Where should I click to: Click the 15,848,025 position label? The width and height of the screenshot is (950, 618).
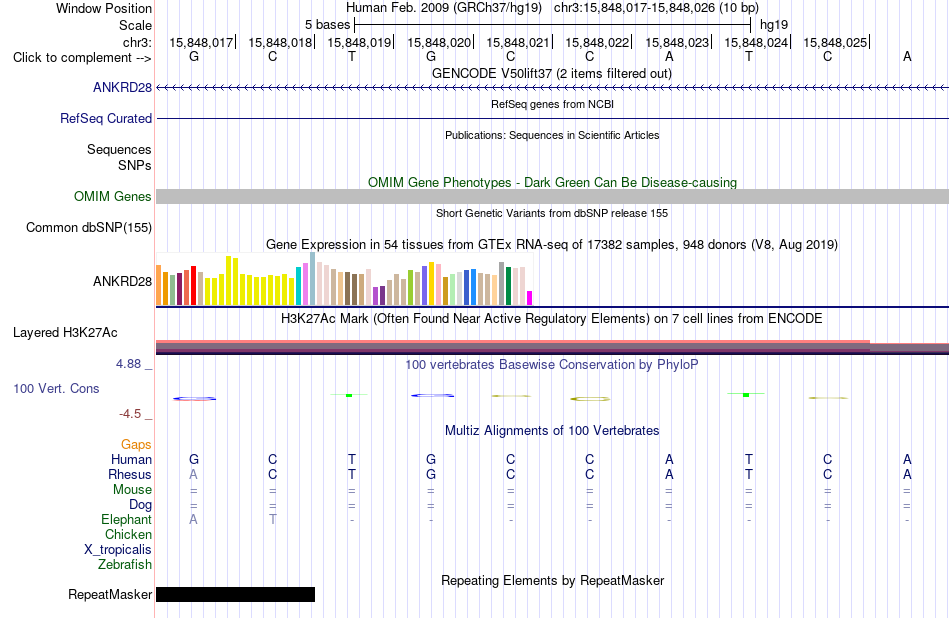pyautogui.click(x=835, y=42)
